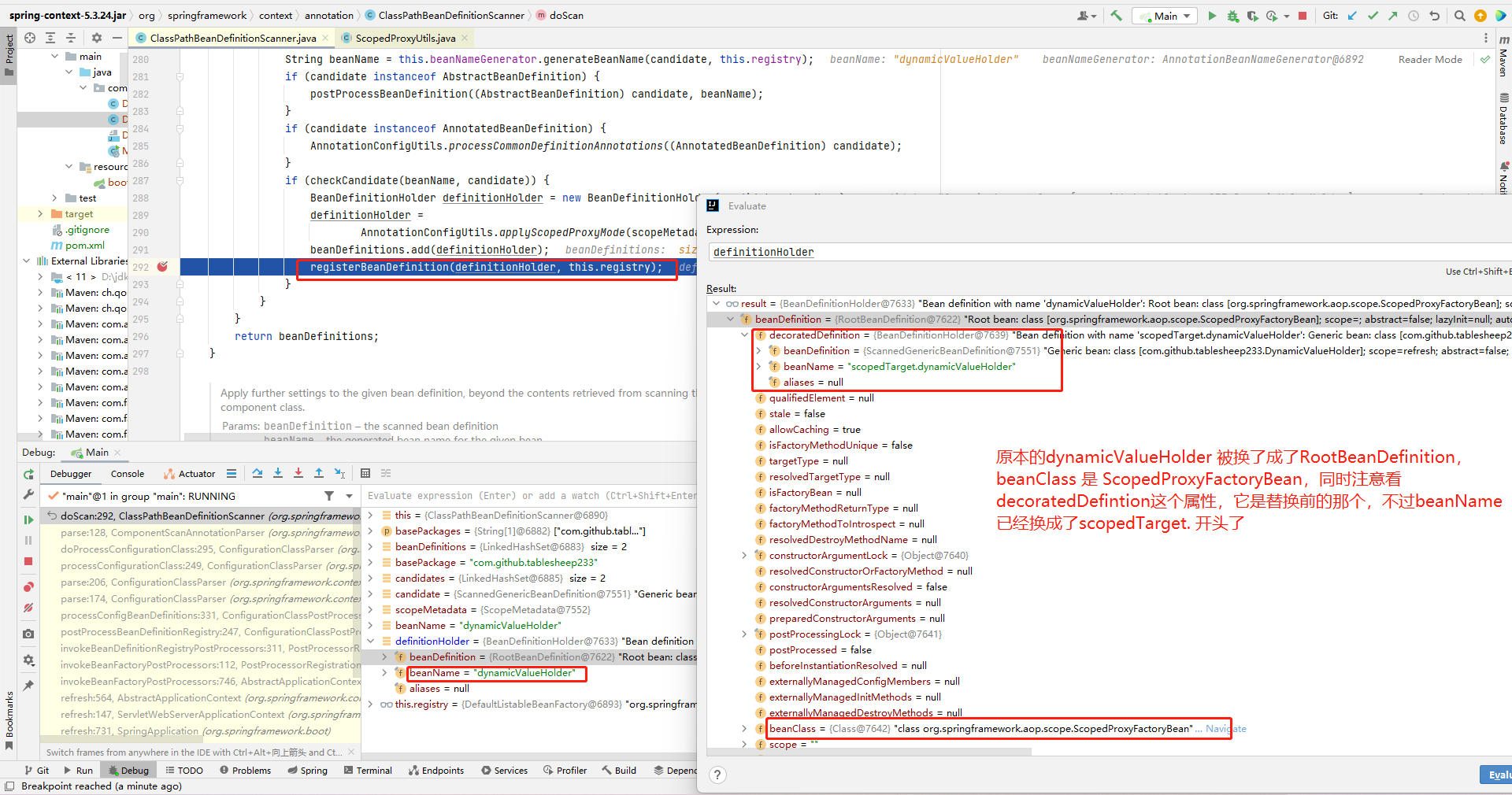Click the Build Project hammer icon
1512x795 pixels.
1116,16
